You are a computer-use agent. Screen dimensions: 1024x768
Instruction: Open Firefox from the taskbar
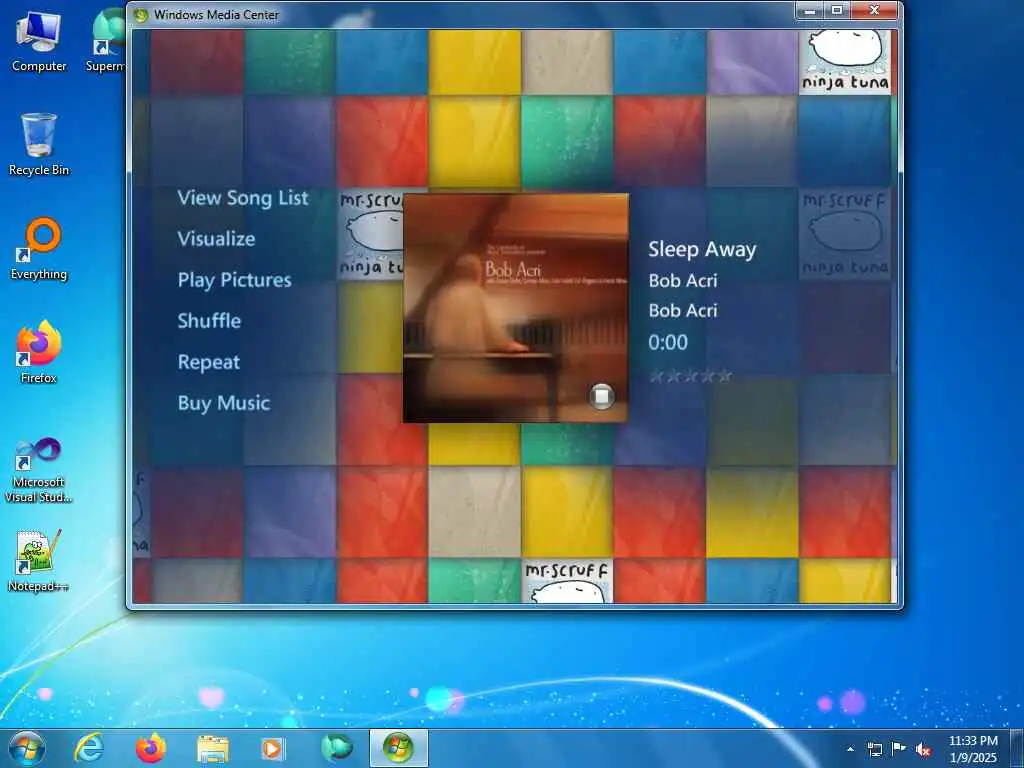point(150,748)
